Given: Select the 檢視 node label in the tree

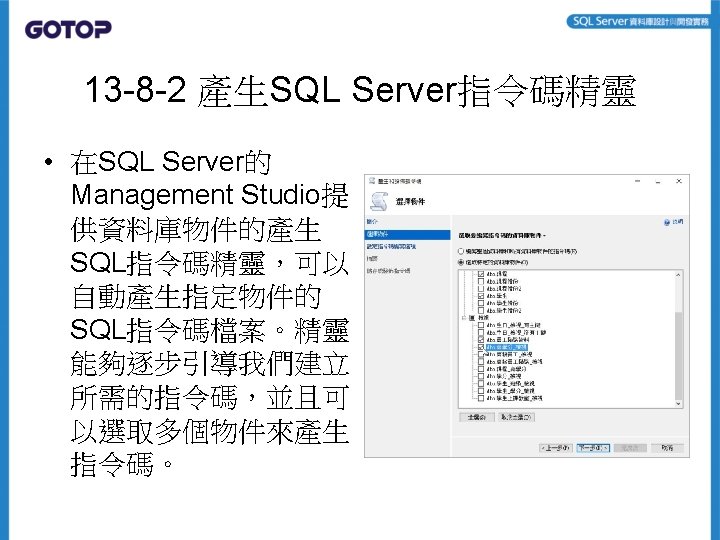Looking at the screenshot, I should [x=484, y=318].
